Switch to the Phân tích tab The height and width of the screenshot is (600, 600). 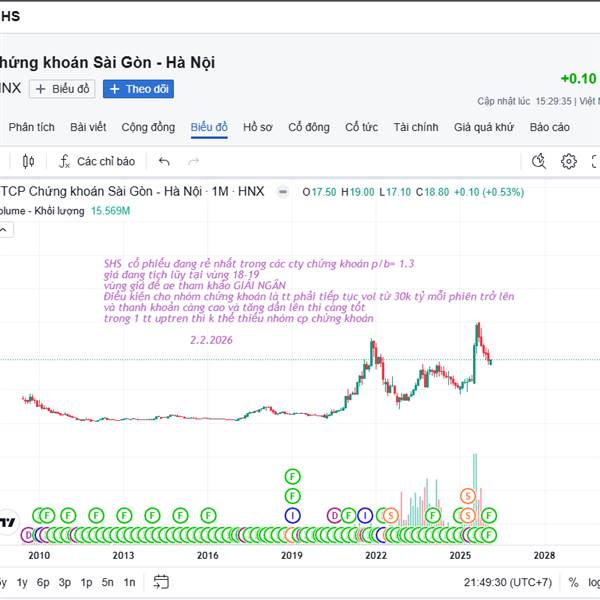31,127
